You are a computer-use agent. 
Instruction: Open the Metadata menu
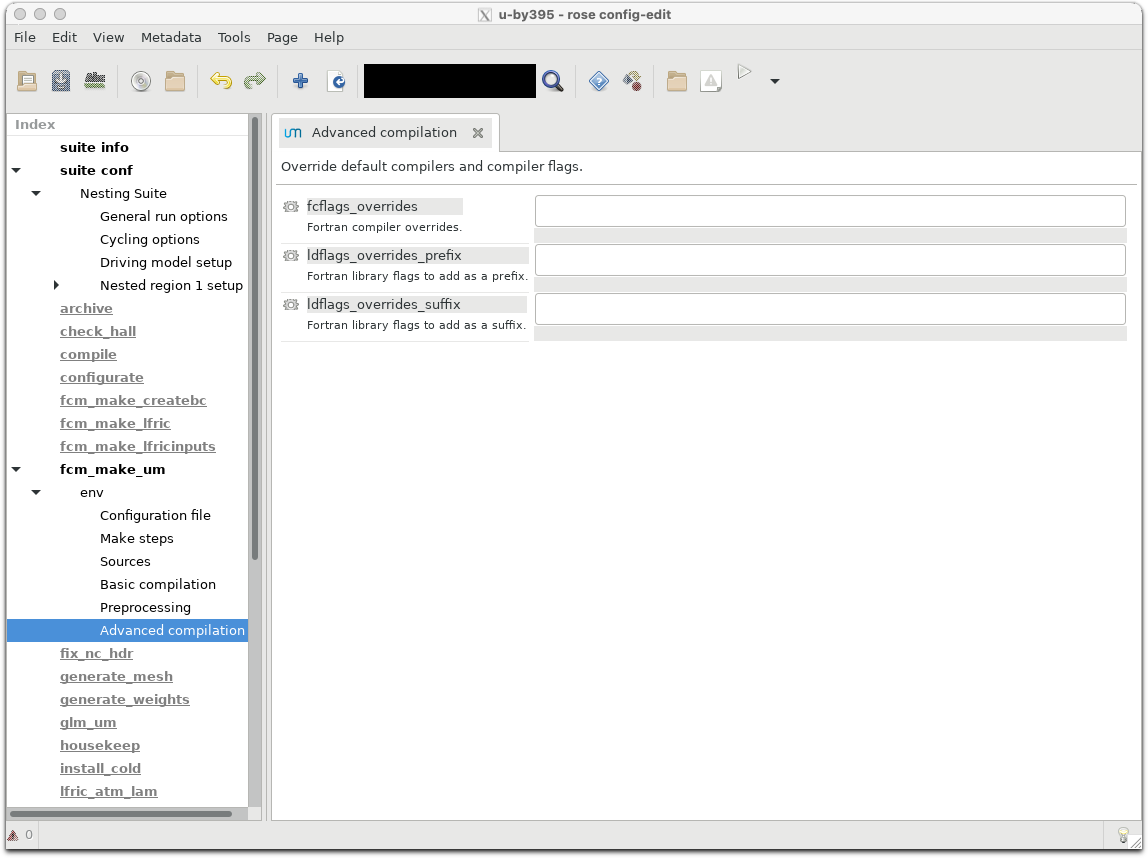(171, 37)
